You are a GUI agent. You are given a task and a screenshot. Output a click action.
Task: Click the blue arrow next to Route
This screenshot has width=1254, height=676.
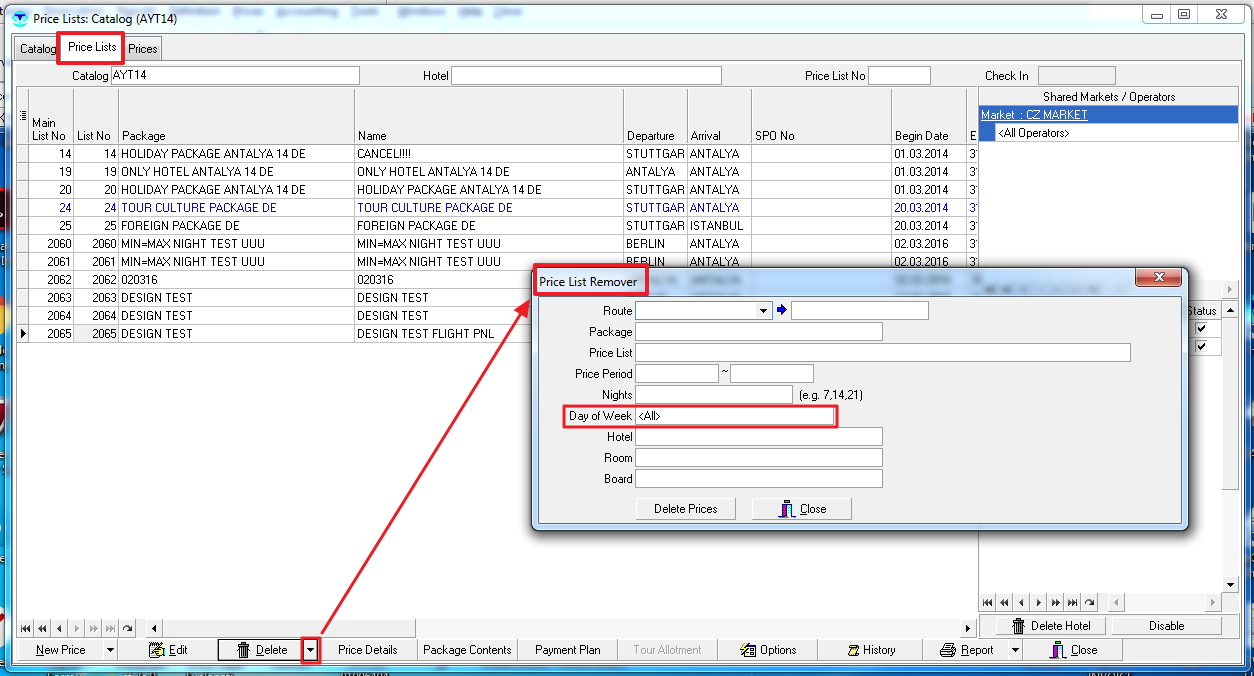point(782,311)
